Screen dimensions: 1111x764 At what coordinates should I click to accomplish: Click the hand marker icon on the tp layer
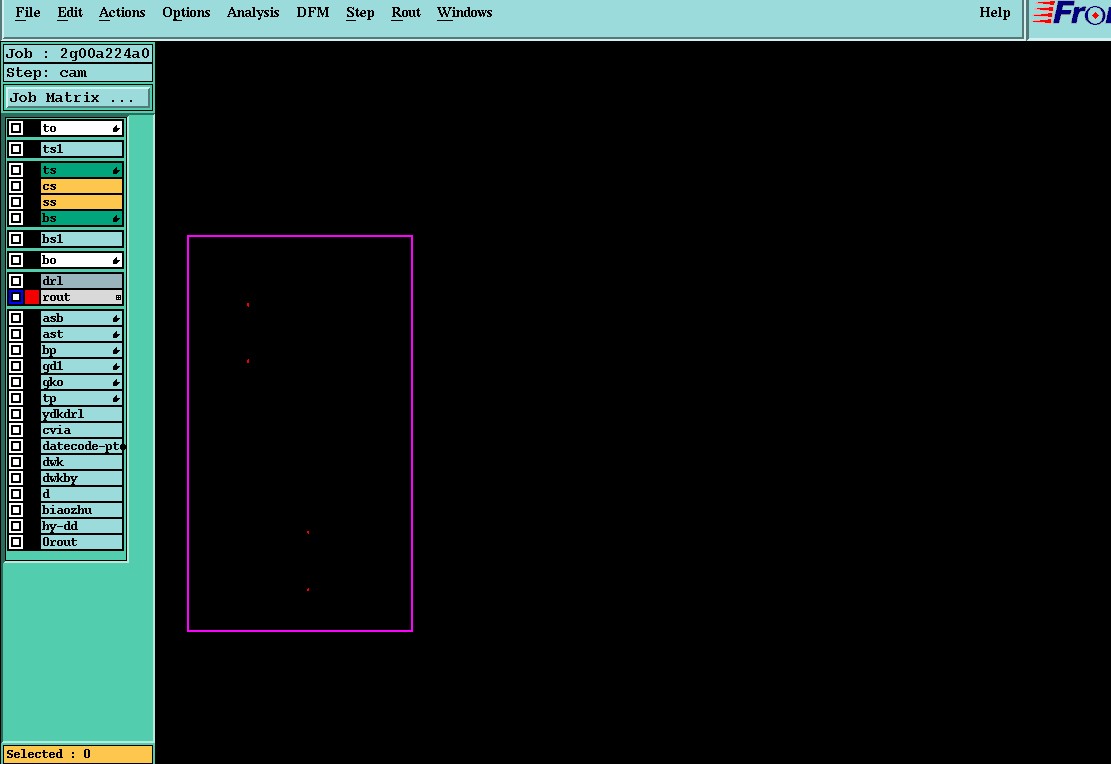[x=116, y=398]
